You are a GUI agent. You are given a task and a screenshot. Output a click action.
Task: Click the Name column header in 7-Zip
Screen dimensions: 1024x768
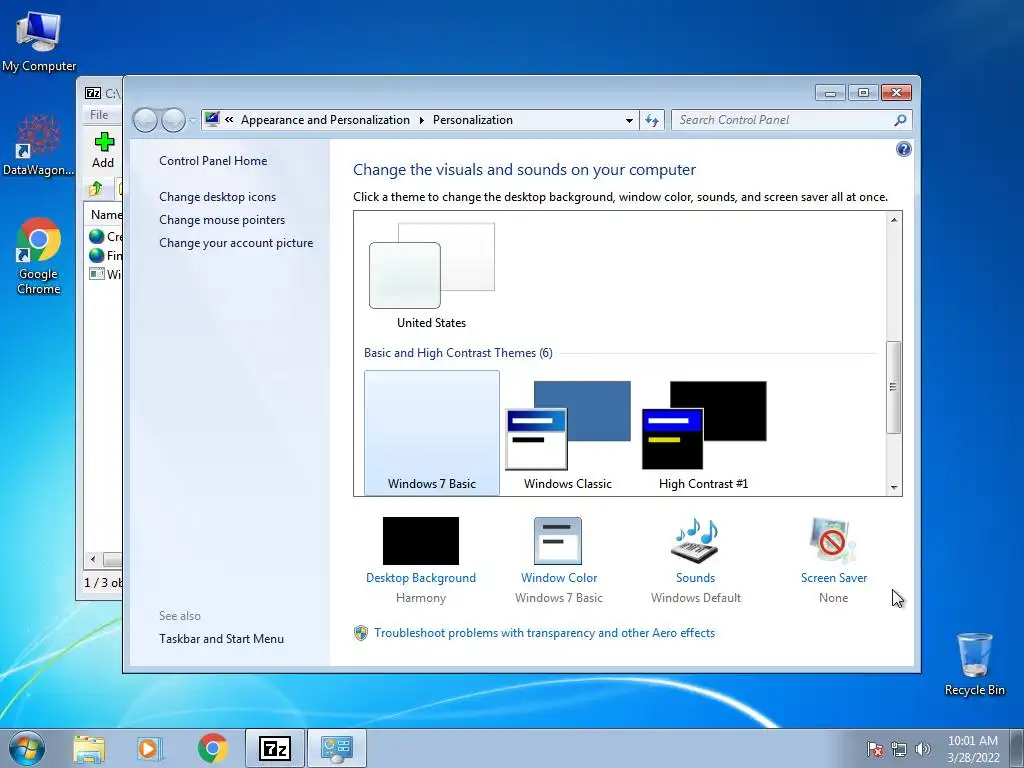[104, 215]
